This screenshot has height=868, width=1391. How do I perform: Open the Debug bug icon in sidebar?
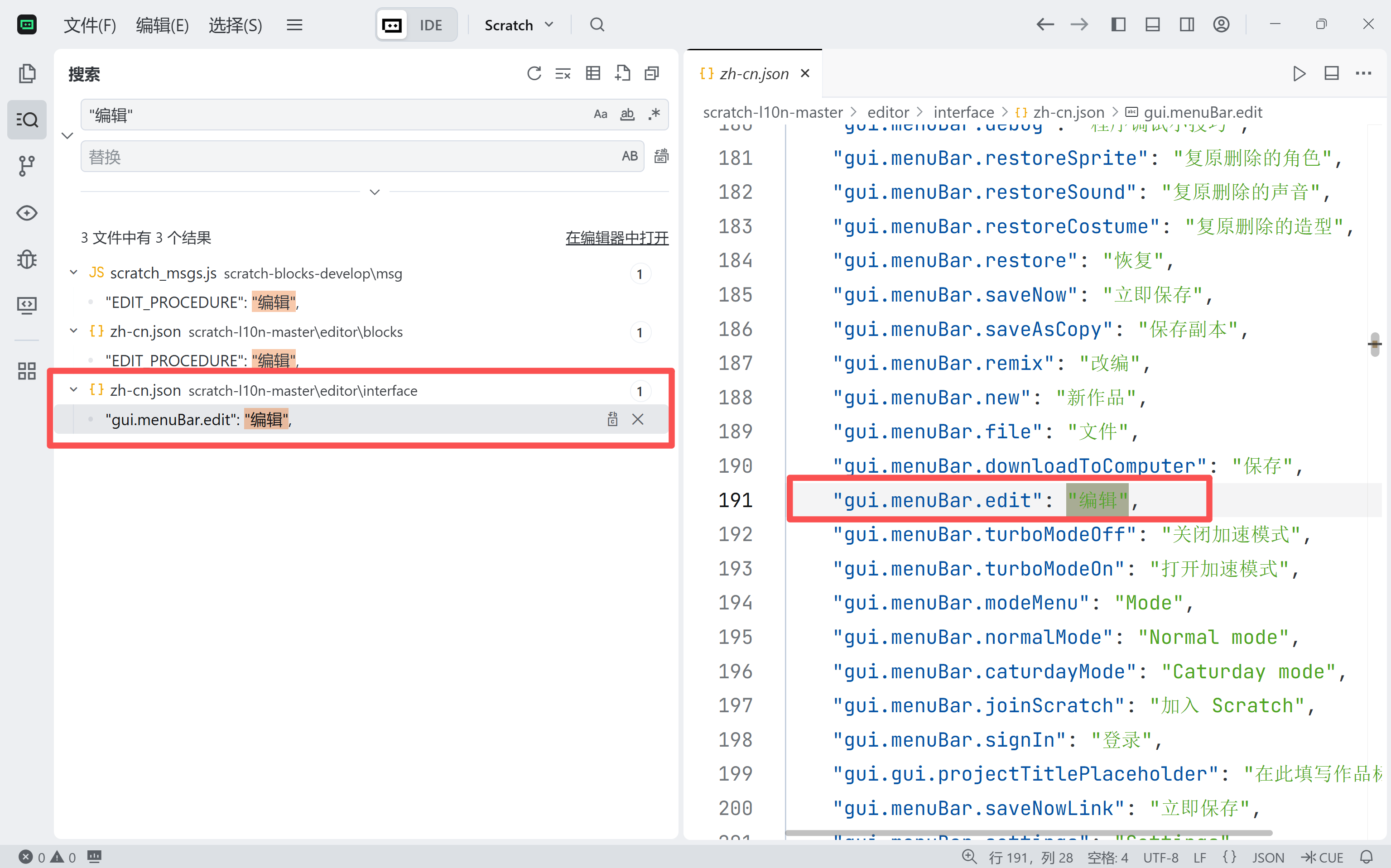pos(26,259)
